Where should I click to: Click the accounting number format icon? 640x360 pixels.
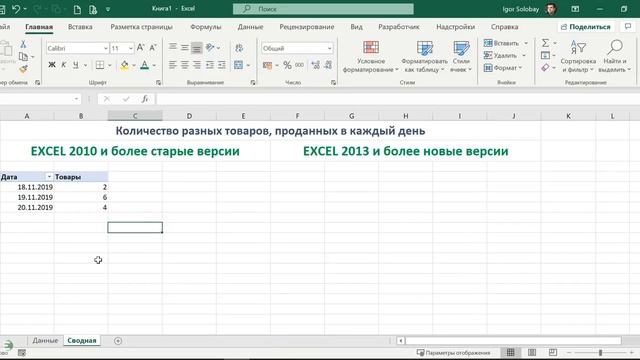tap(268, 65)
